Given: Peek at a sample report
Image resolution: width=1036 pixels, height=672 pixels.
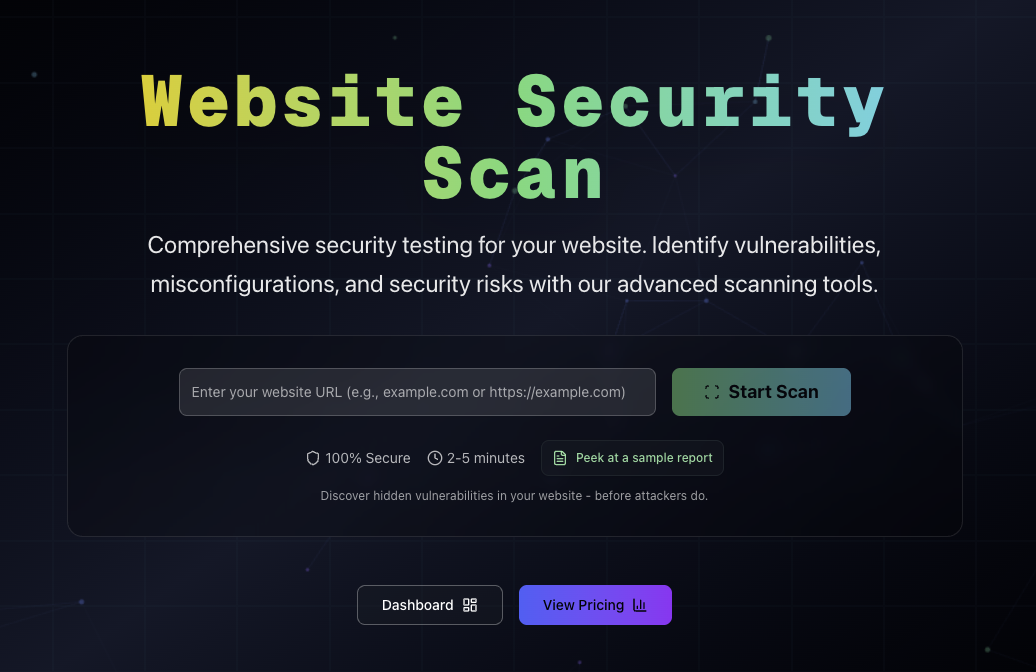Looking at the screenshot, I should (x=632, y=458).
